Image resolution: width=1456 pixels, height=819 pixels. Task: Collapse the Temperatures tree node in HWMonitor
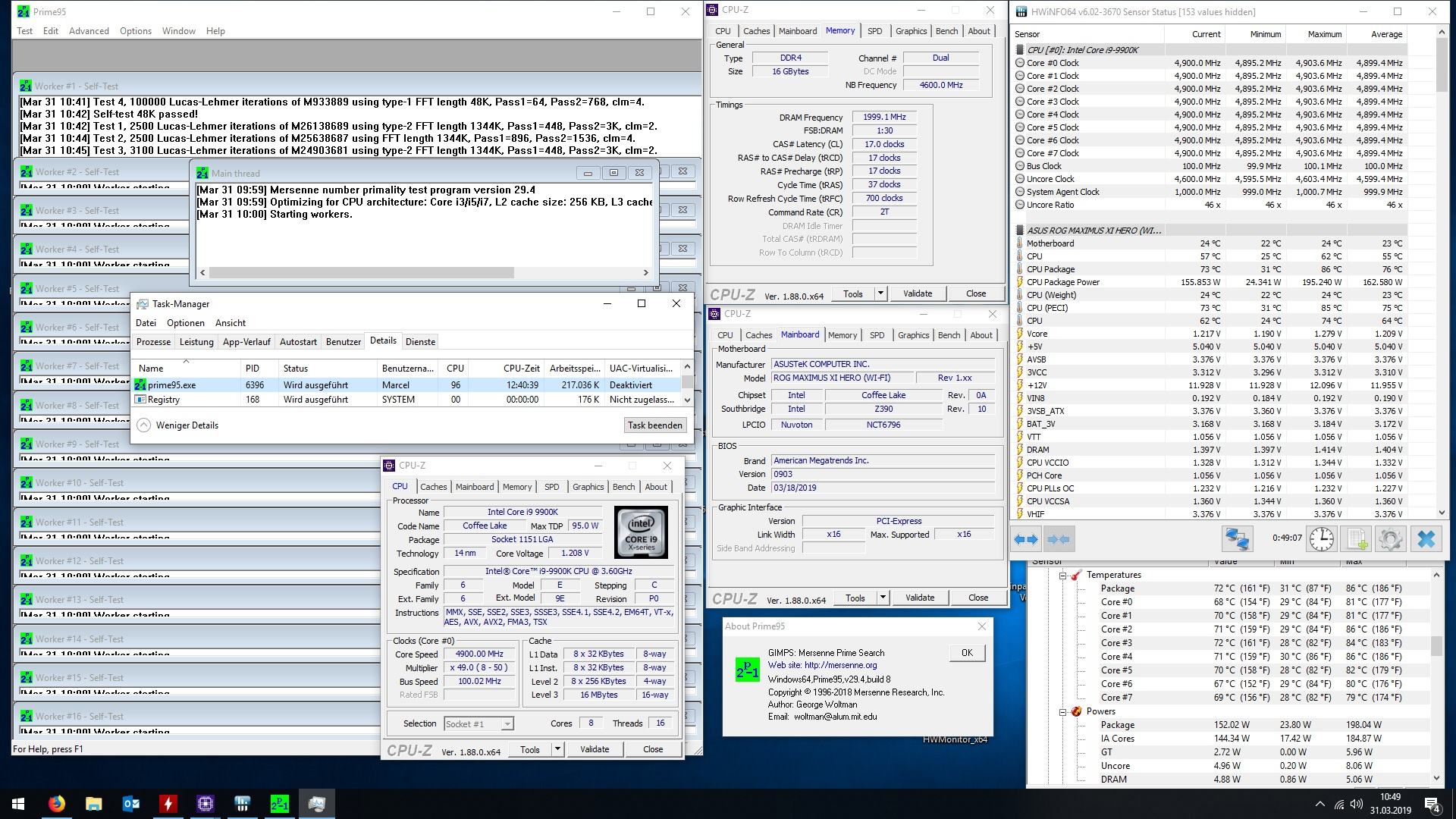1063,576
